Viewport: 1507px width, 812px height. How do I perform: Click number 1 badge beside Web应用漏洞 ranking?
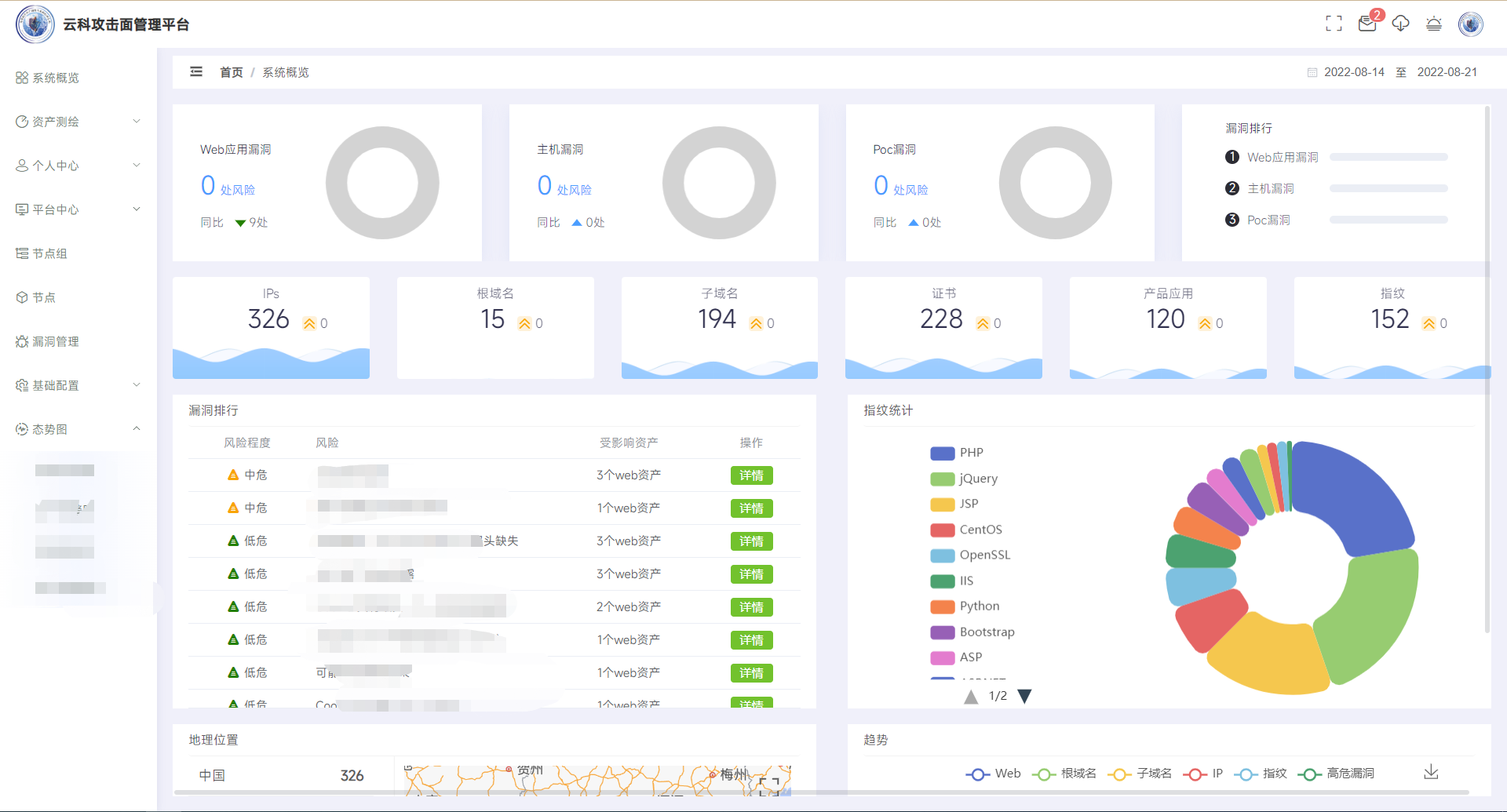(1232, 157)
